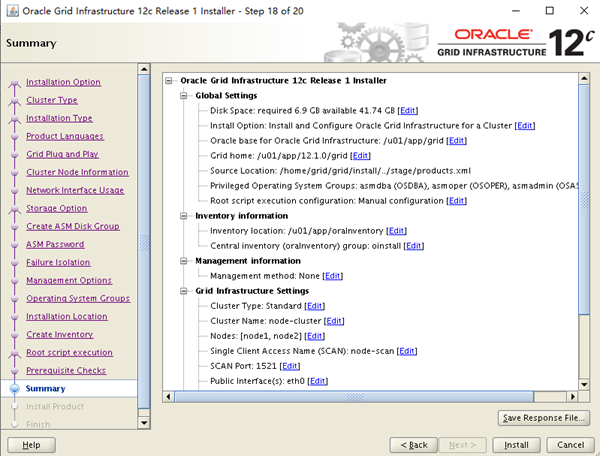Image resolution: width=600 pixels, height=456 pixels.
Task: Go to Product Languages step
Action: tap(65, 136)
